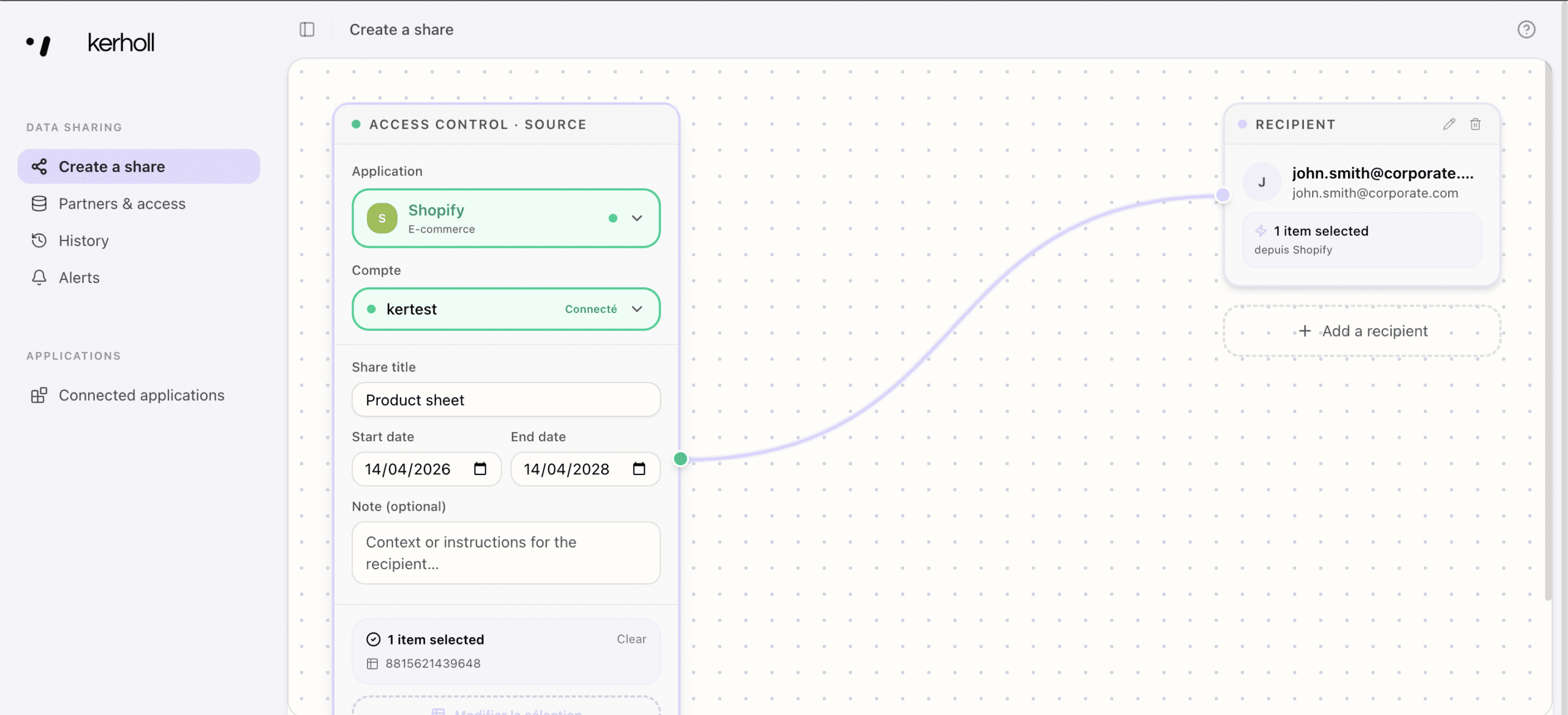Viewport: 1568px width, 715px height.
Task: Toggle the sidebar panel icon
Action: [307, 29]
